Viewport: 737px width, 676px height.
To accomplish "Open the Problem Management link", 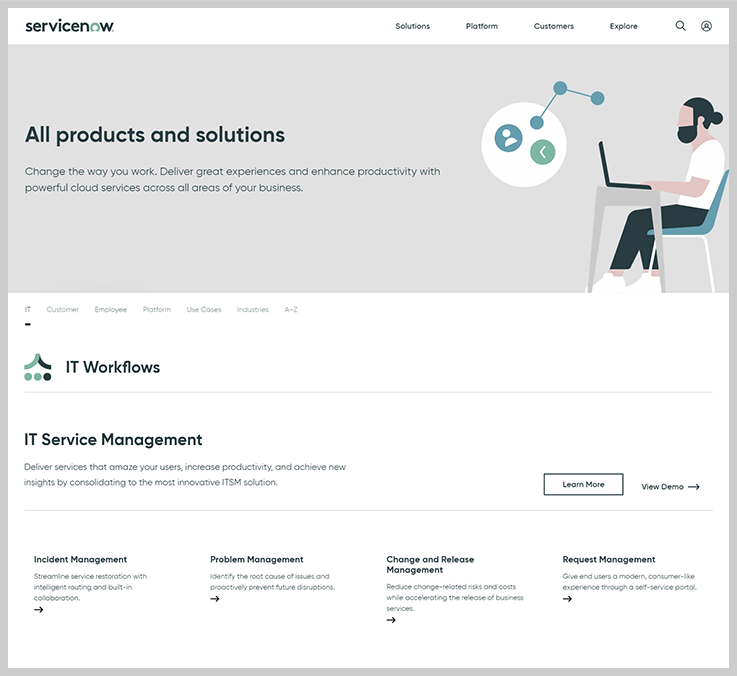I will pyautogui.click(x=257, y=559).
